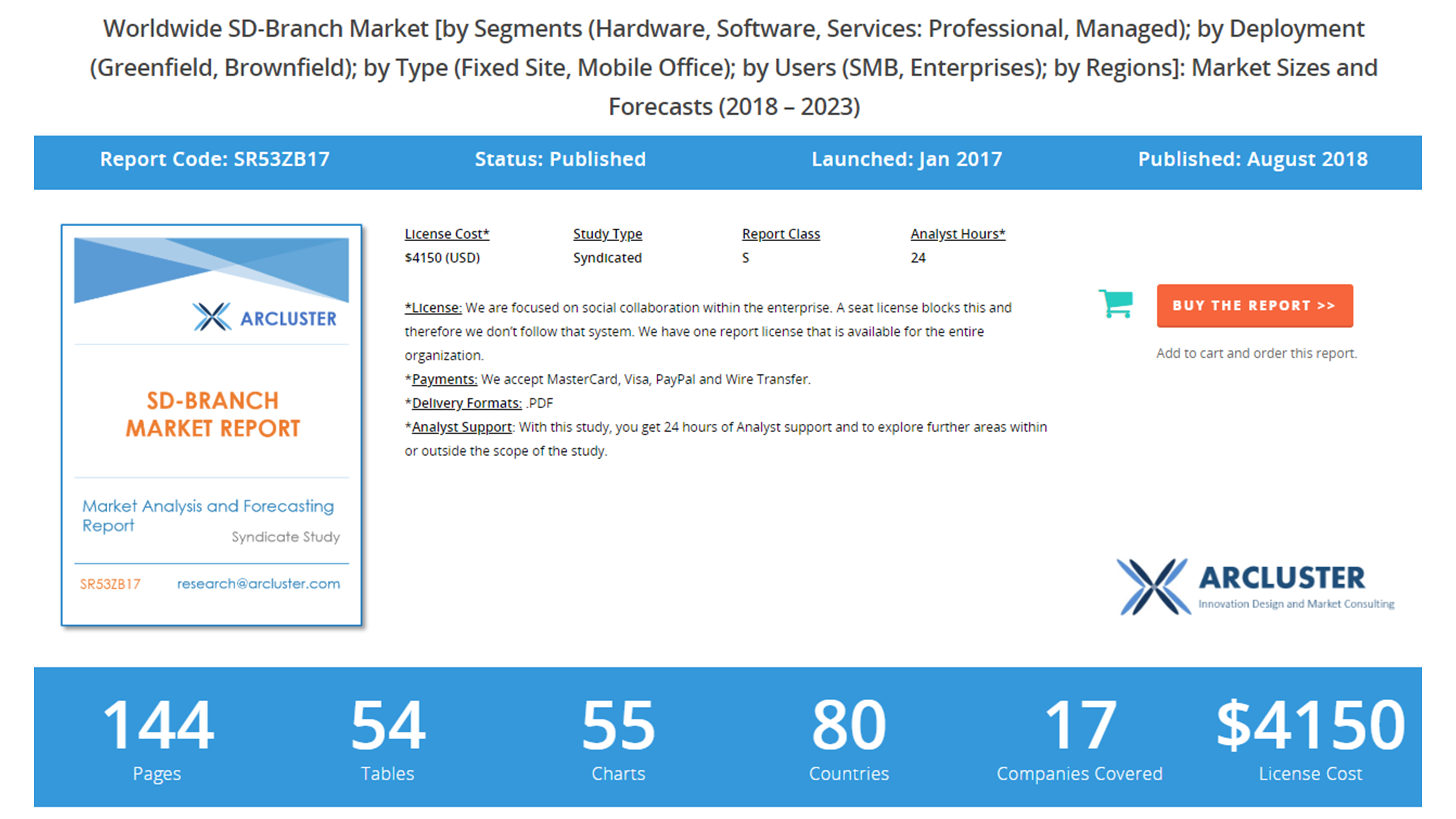Image resolution: width=1456 pixels, height=819 pixels.
Task: Click 'Add to cart and order this report' text
Action: 1257,353
